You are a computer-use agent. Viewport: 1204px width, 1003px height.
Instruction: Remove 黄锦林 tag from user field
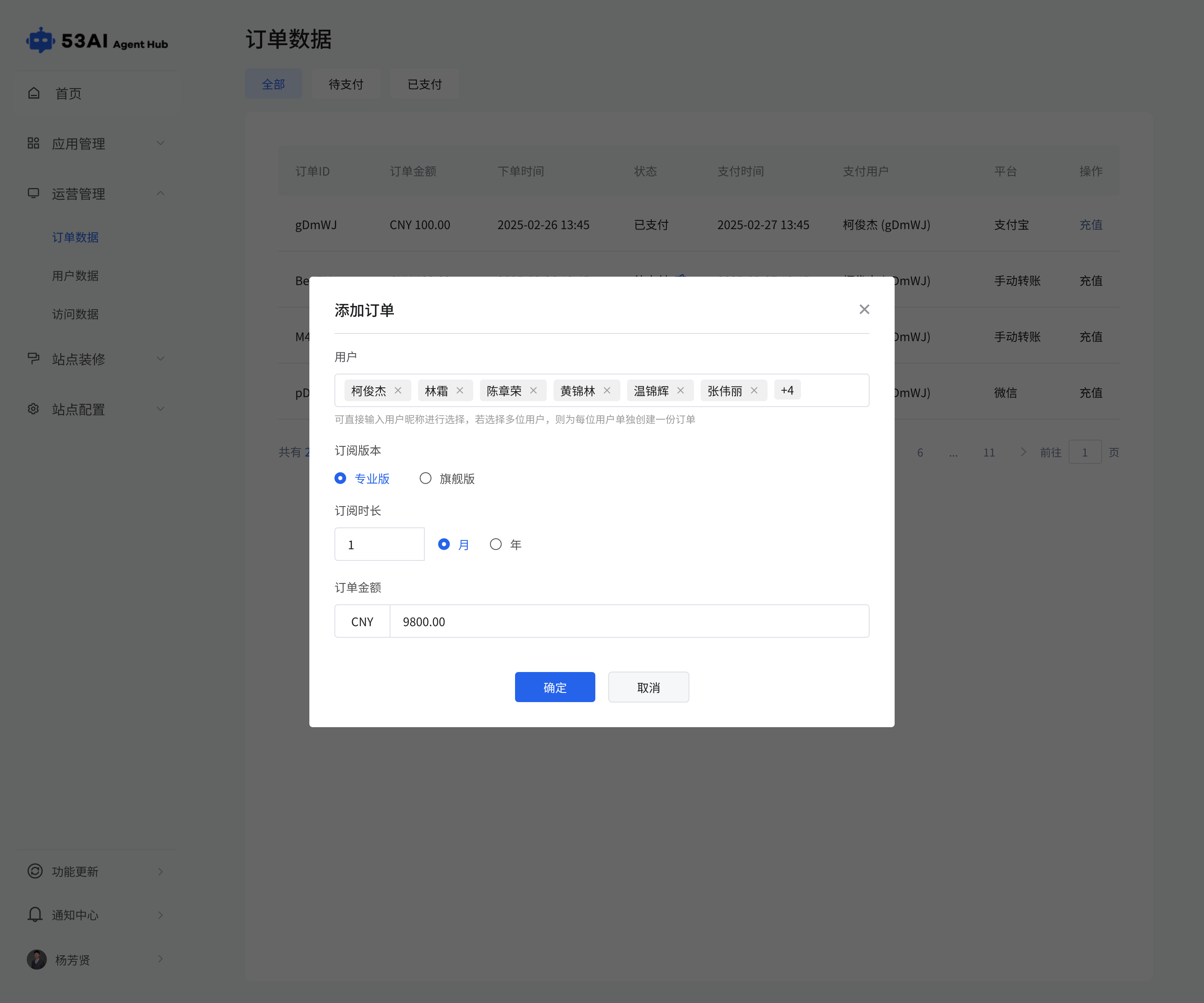click(607, 390)
